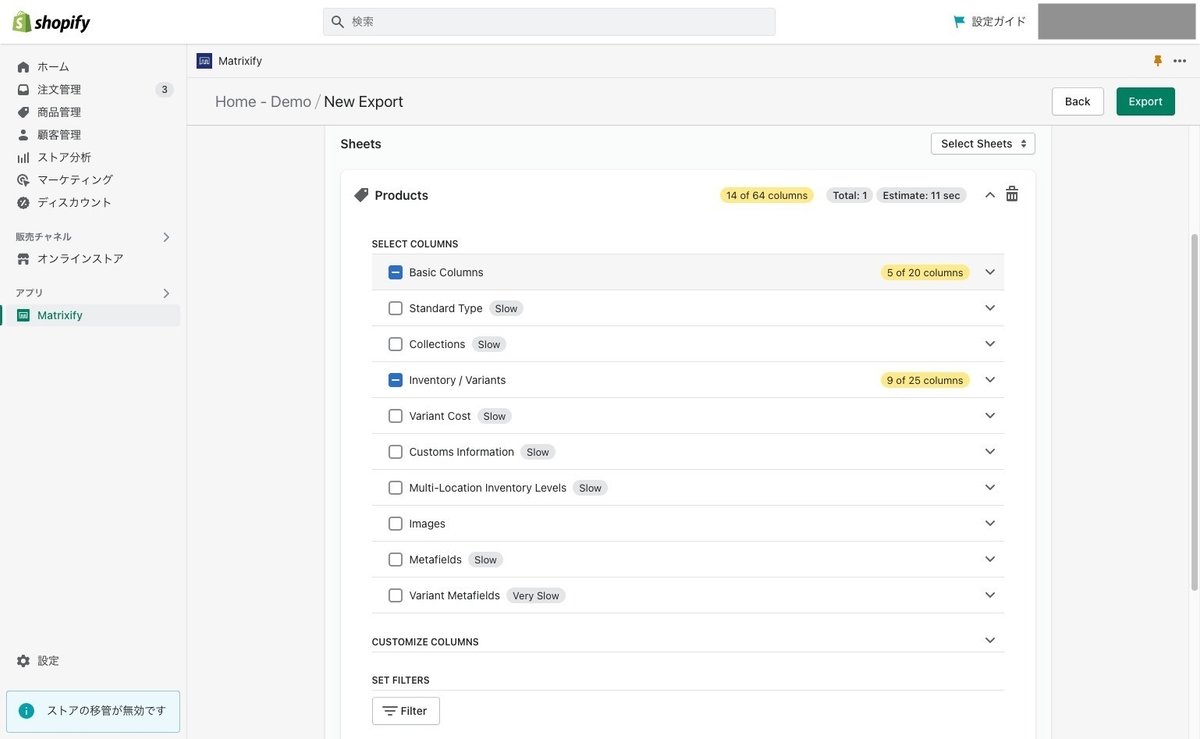Open the Select Sheets dropdown

[982, 142]
